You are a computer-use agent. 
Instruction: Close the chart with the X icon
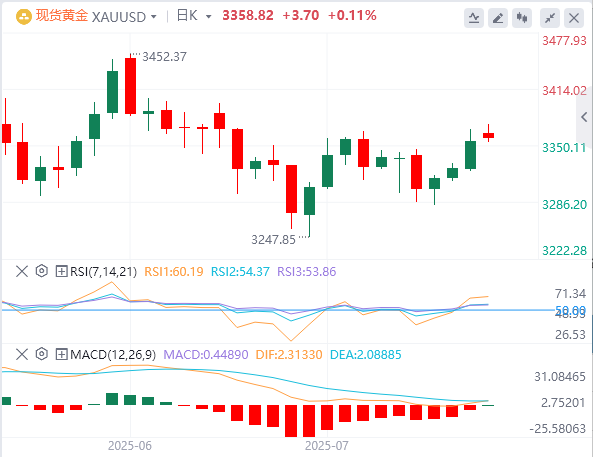tap(574, 18)
